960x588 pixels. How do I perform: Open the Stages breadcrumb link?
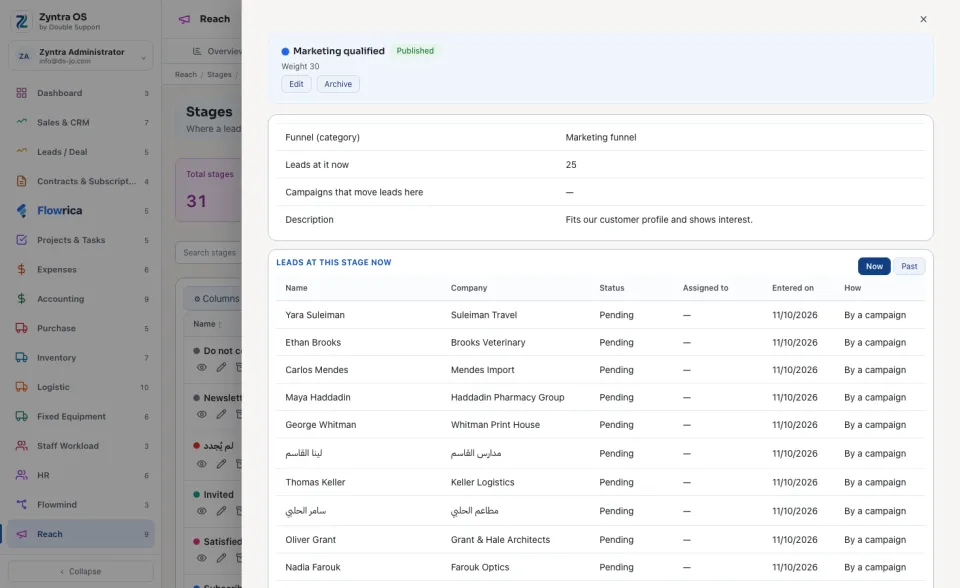[x=219, y=75]
